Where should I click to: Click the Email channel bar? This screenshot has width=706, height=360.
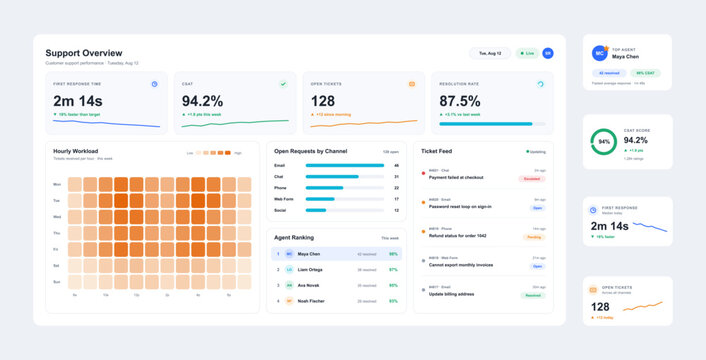point(345,166)
